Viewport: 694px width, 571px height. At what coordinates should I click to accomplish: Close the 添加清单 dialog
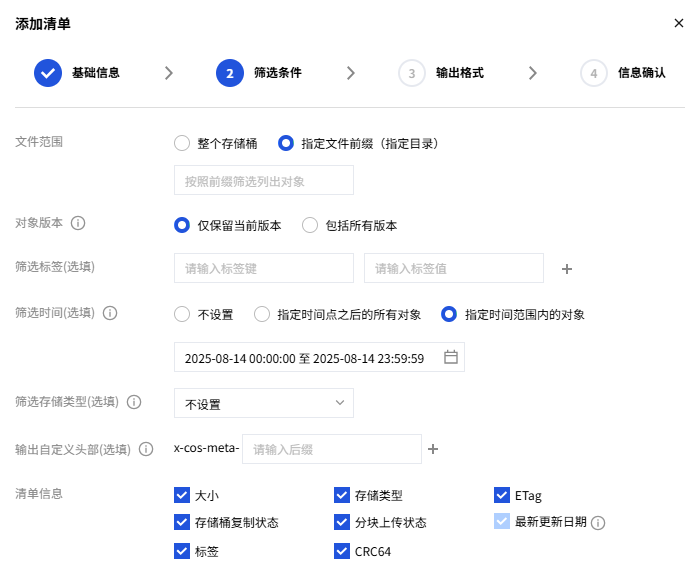point(679,23)
